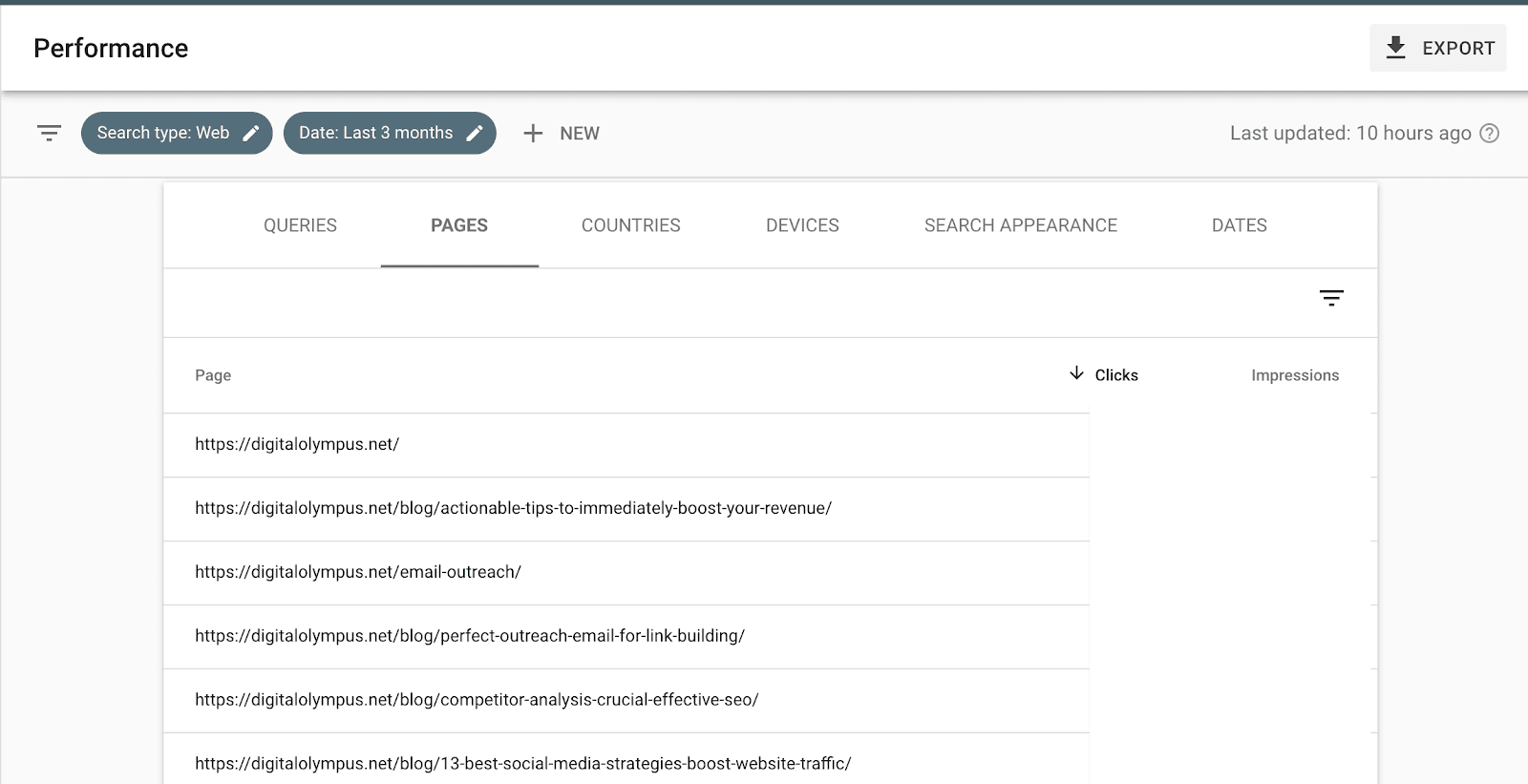The height and width of the screenshot is (784, 1528).
Task: Switch to the Dates tab
Action: 1240,225
